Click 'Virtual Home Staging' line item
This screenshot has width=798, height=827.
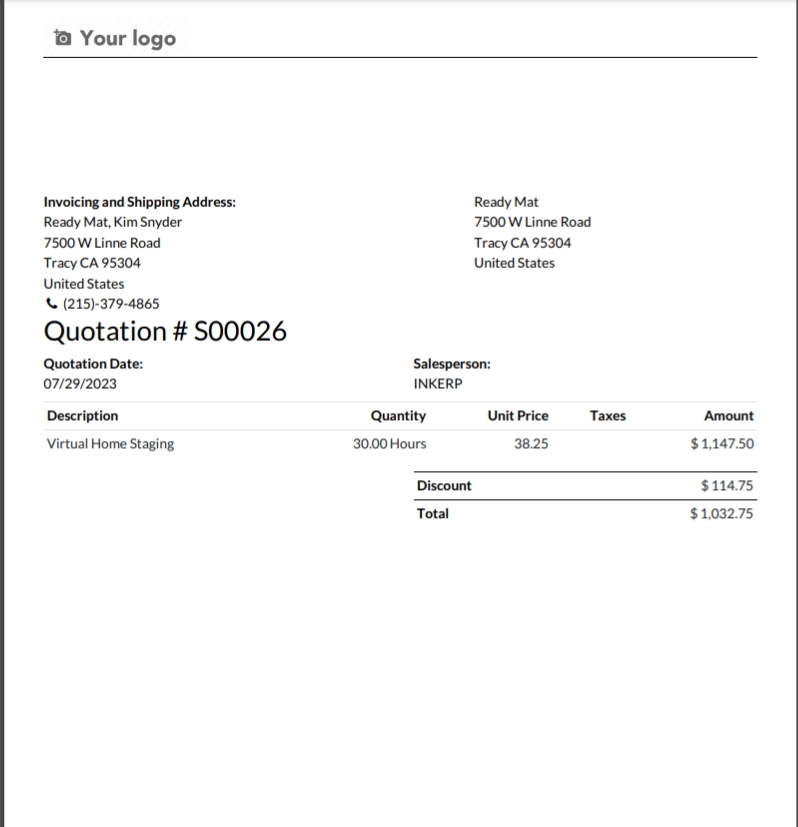coord(110,444)
